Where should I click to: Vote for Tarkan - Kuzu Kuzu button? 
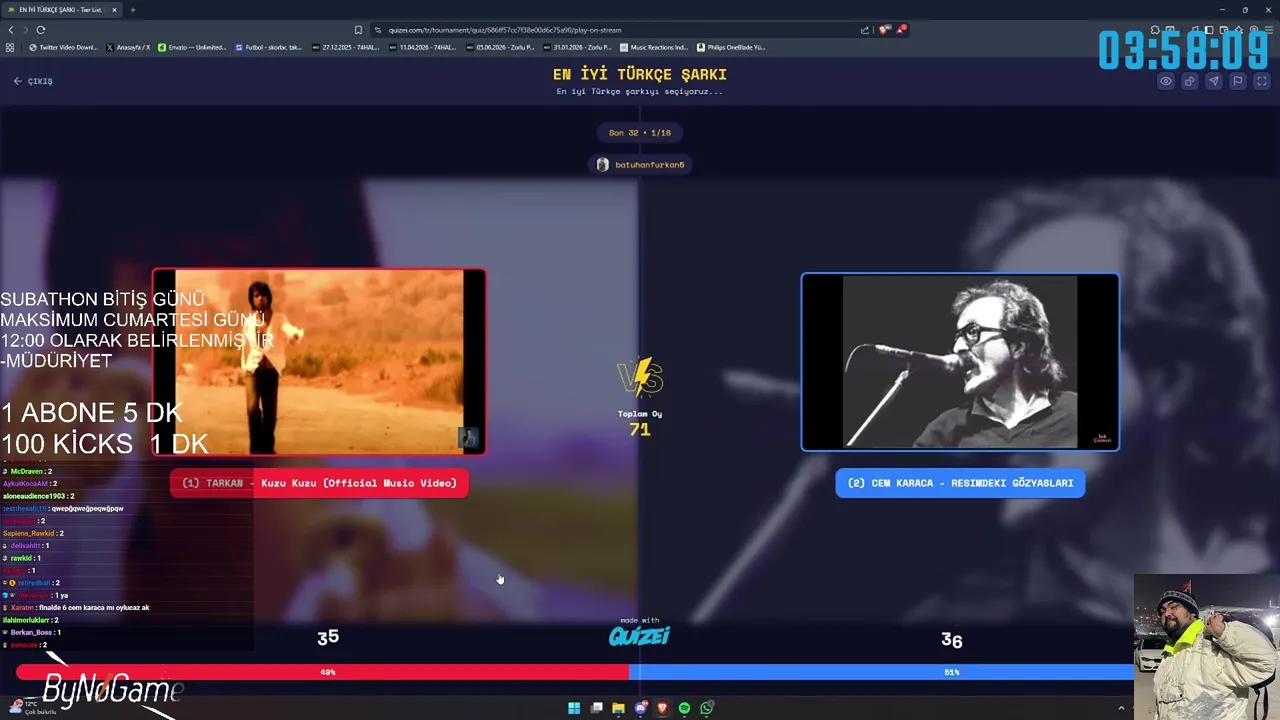(319, 483)
